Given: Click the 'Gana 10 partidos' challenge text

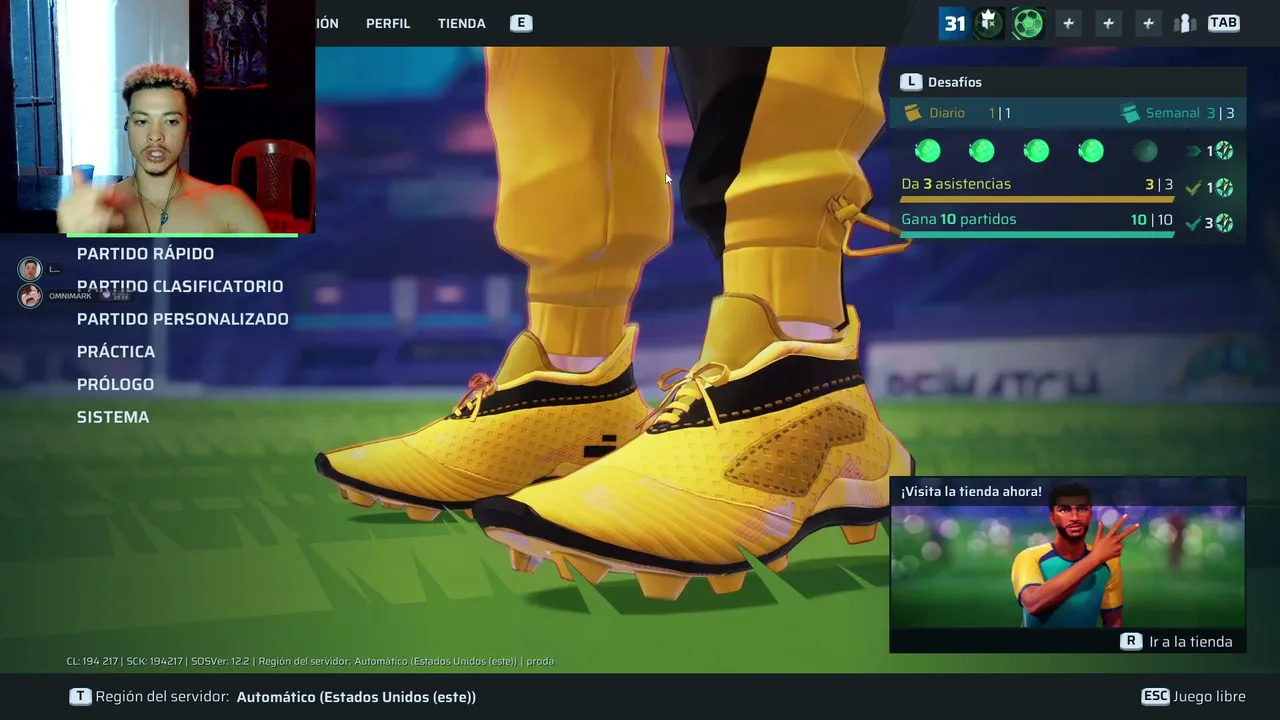Looking at the screenshot, I should pyautogui.click(x=959, y=219).
